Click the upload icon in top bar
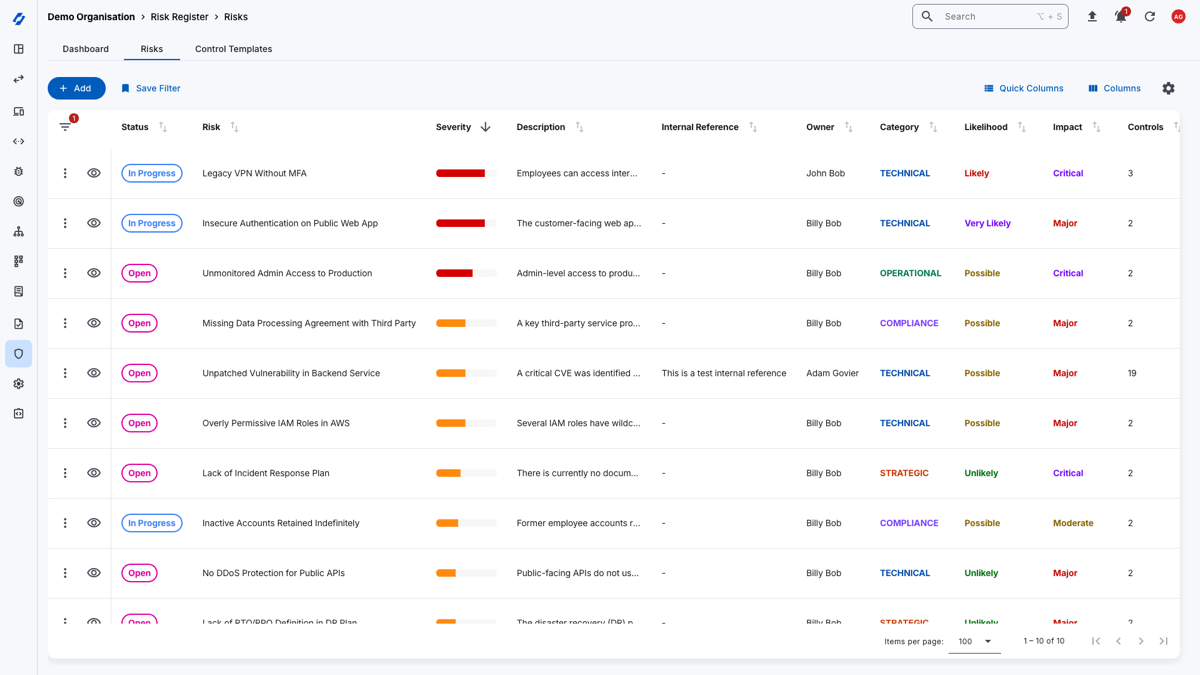The width and height of the screenshot is (1200, 675). tap(1092, 17)
